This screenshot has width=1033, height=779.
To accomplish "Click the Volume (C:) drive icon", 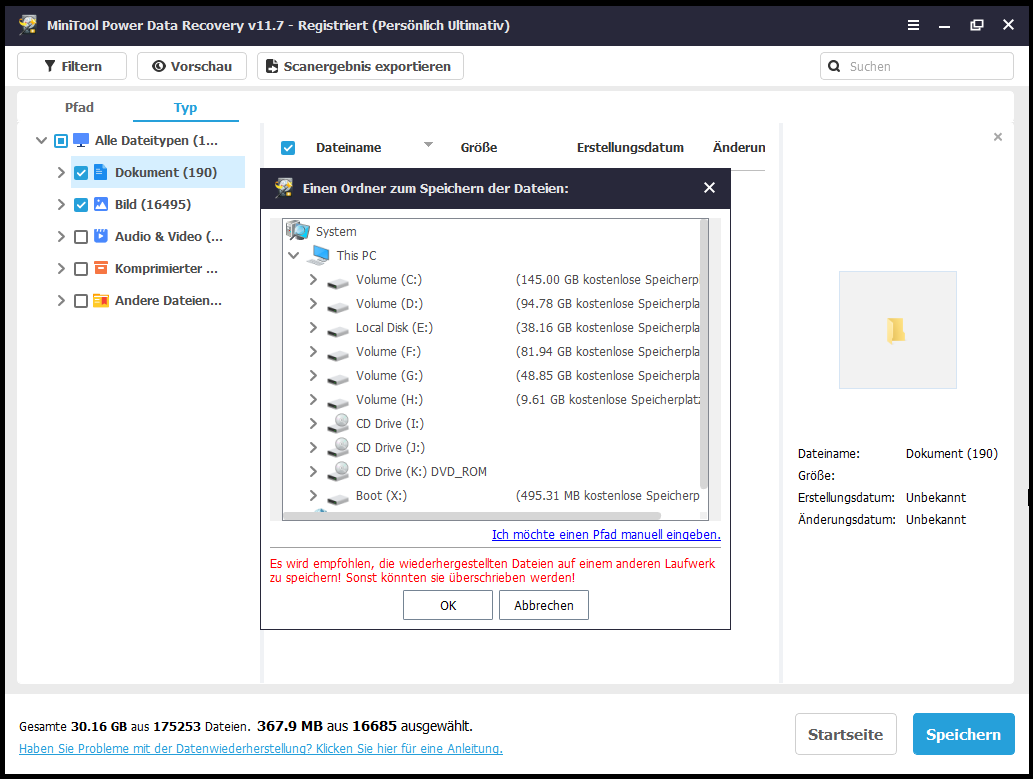I will coord(338,282).
